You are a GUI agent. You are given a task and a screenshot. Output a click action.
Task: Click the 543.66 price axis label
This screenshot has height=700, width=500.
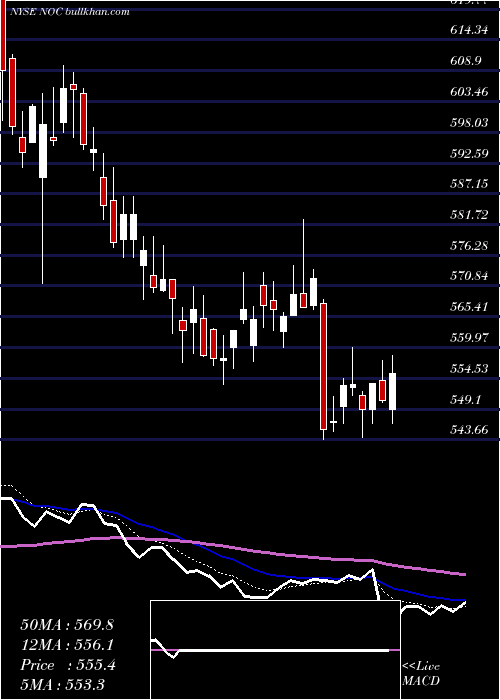(x=468, y=430)
